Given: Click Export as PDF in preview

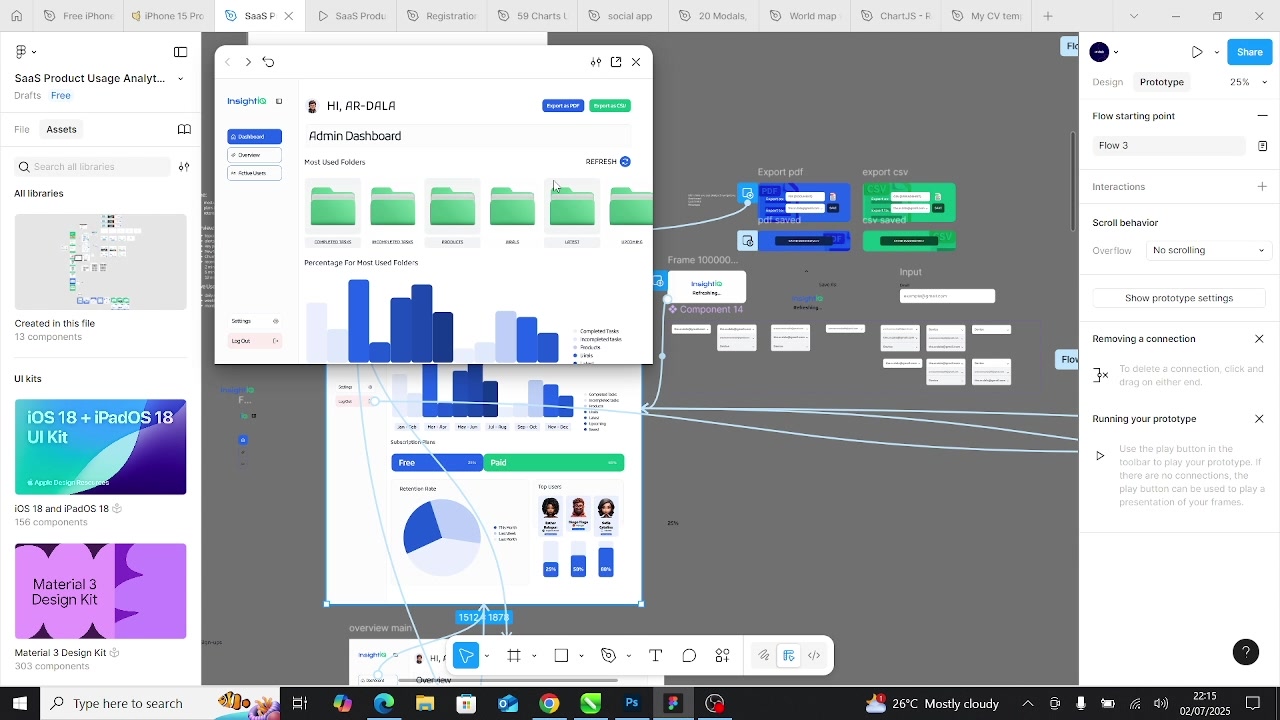Looking at the screenshot, I should click(x=563, y=106).
